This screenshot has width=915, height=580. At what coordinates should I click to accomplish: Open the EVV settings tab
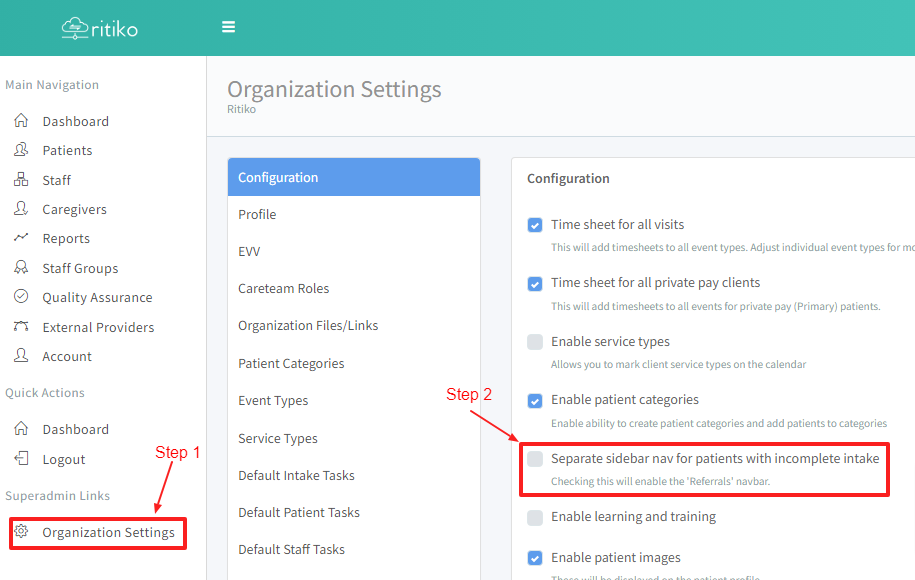249,251
